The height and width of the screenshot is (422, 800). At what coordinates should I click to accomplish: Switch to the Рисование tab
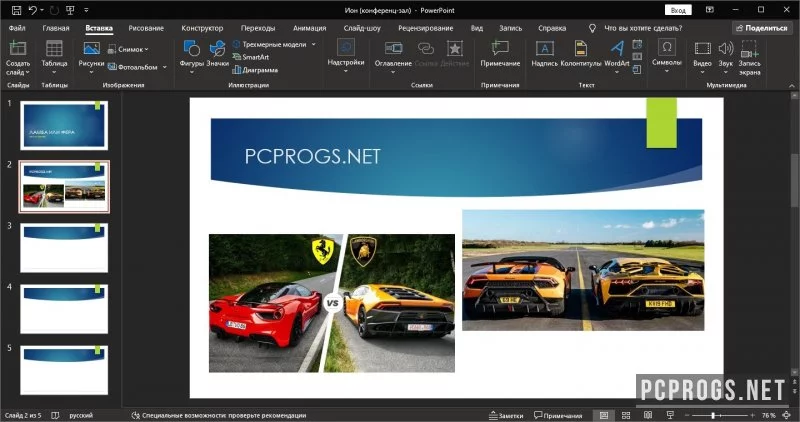(x=146, y=28)
